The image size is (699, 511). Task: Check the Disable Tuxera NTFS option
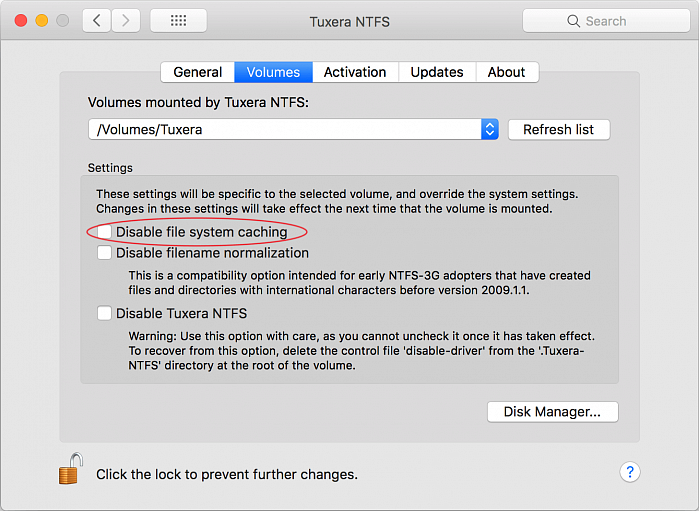point(104,313)
